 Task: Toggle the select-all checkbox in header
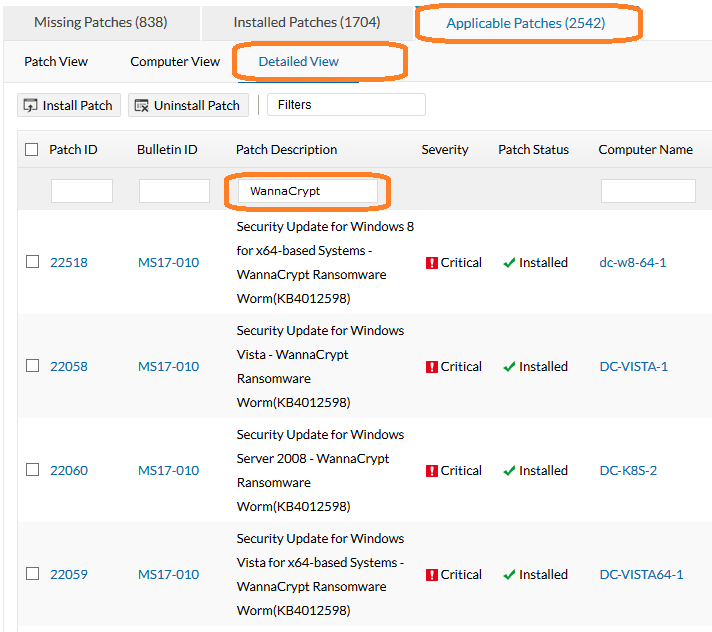coord(31,149)
